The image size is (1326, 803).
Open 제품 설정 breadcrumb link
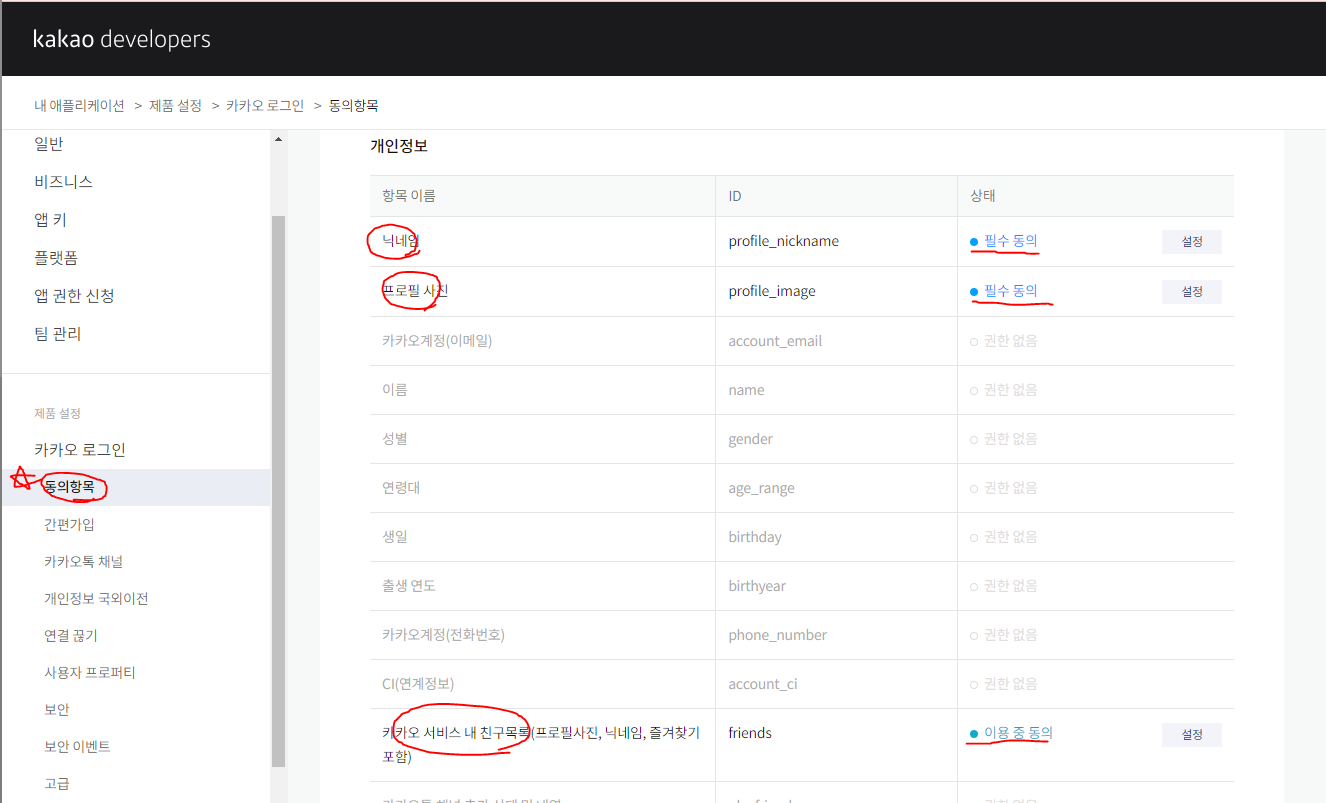click(175, 105)
